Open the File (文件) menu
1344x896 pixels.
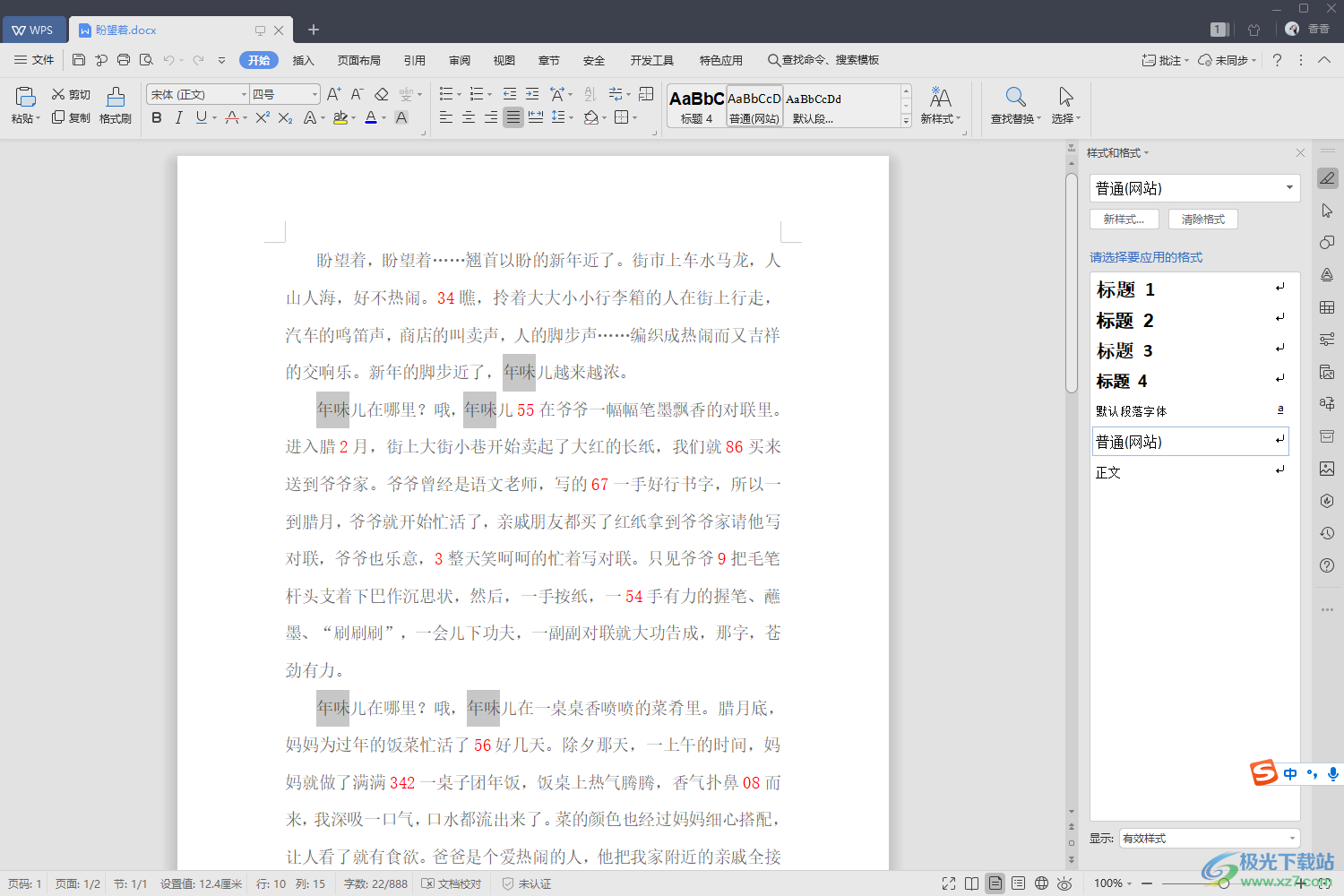(34, 60)
